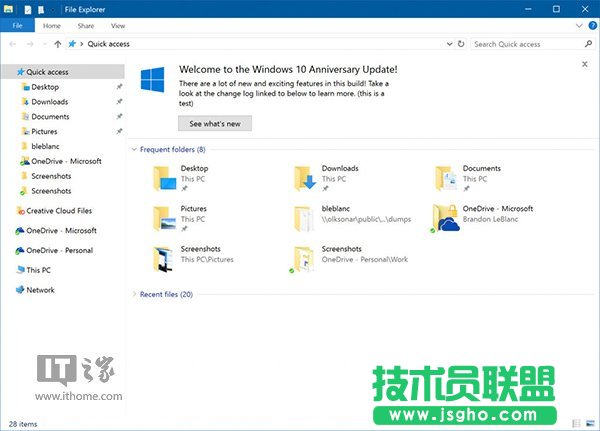Open Creative Cloud Files in the sidebar
This screenshot has width=600, height=431.
click(x=59, y=211)
